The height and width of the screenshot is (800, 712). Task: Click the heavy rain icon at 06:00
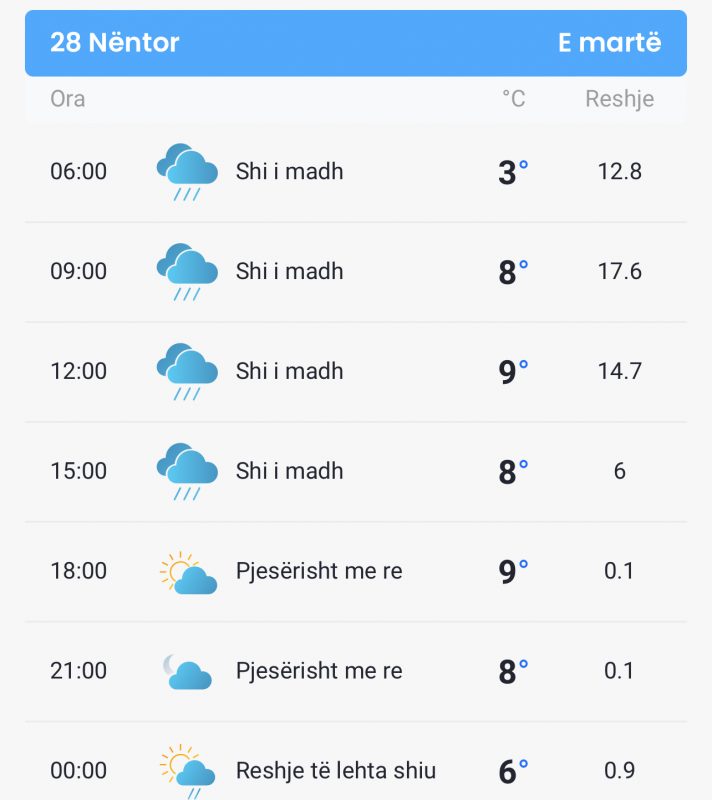[187, 172]
